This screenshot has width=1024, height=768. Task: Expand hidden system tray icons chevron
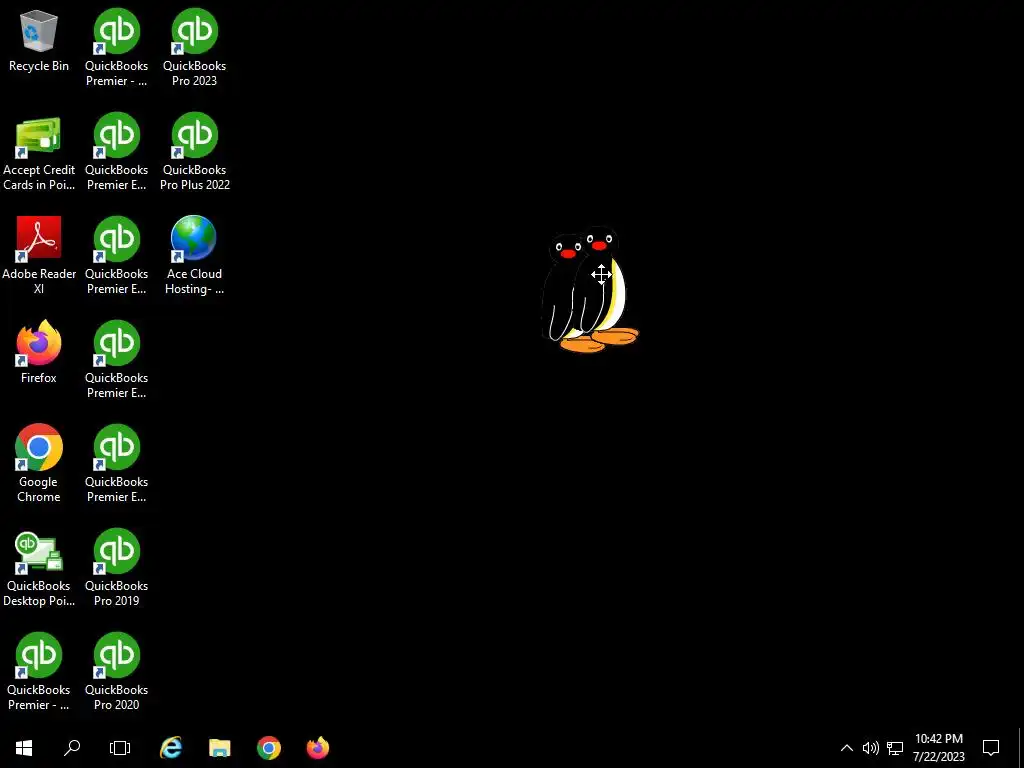click(x=846, y=748)
